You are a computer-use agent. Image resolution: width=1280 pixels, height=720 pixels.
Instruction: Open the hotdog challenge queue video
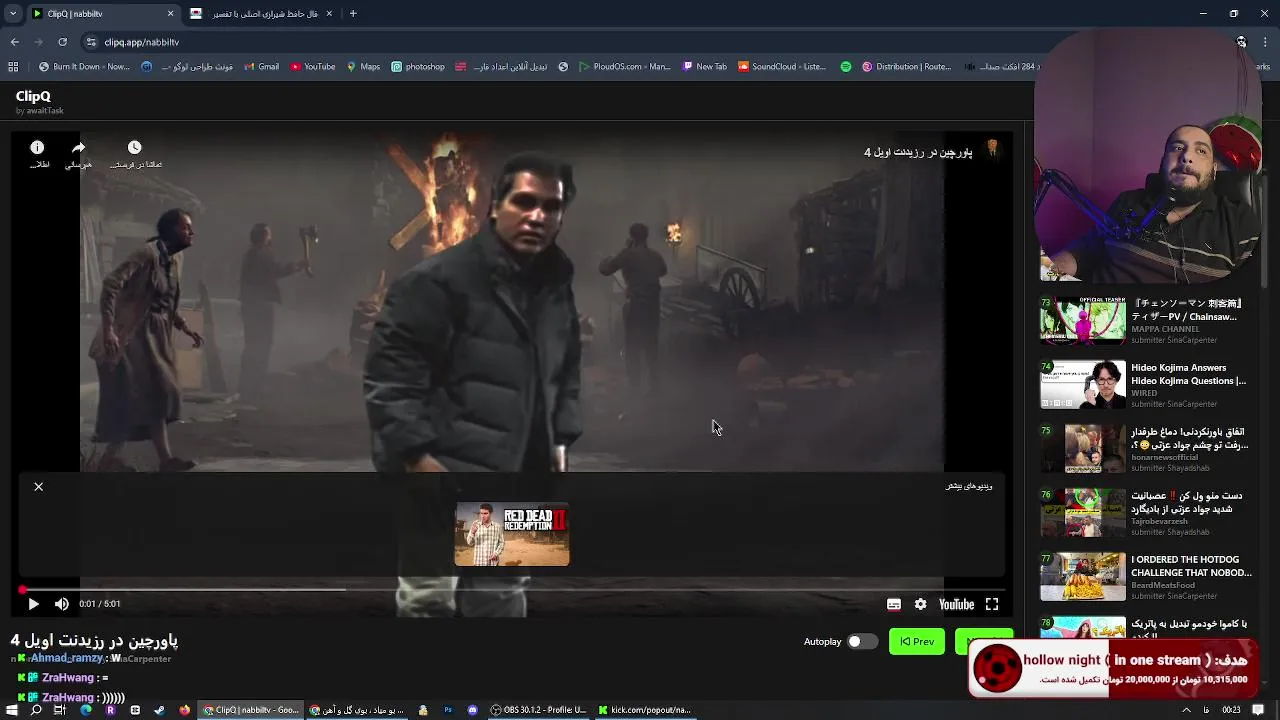tap(1144, 576)
